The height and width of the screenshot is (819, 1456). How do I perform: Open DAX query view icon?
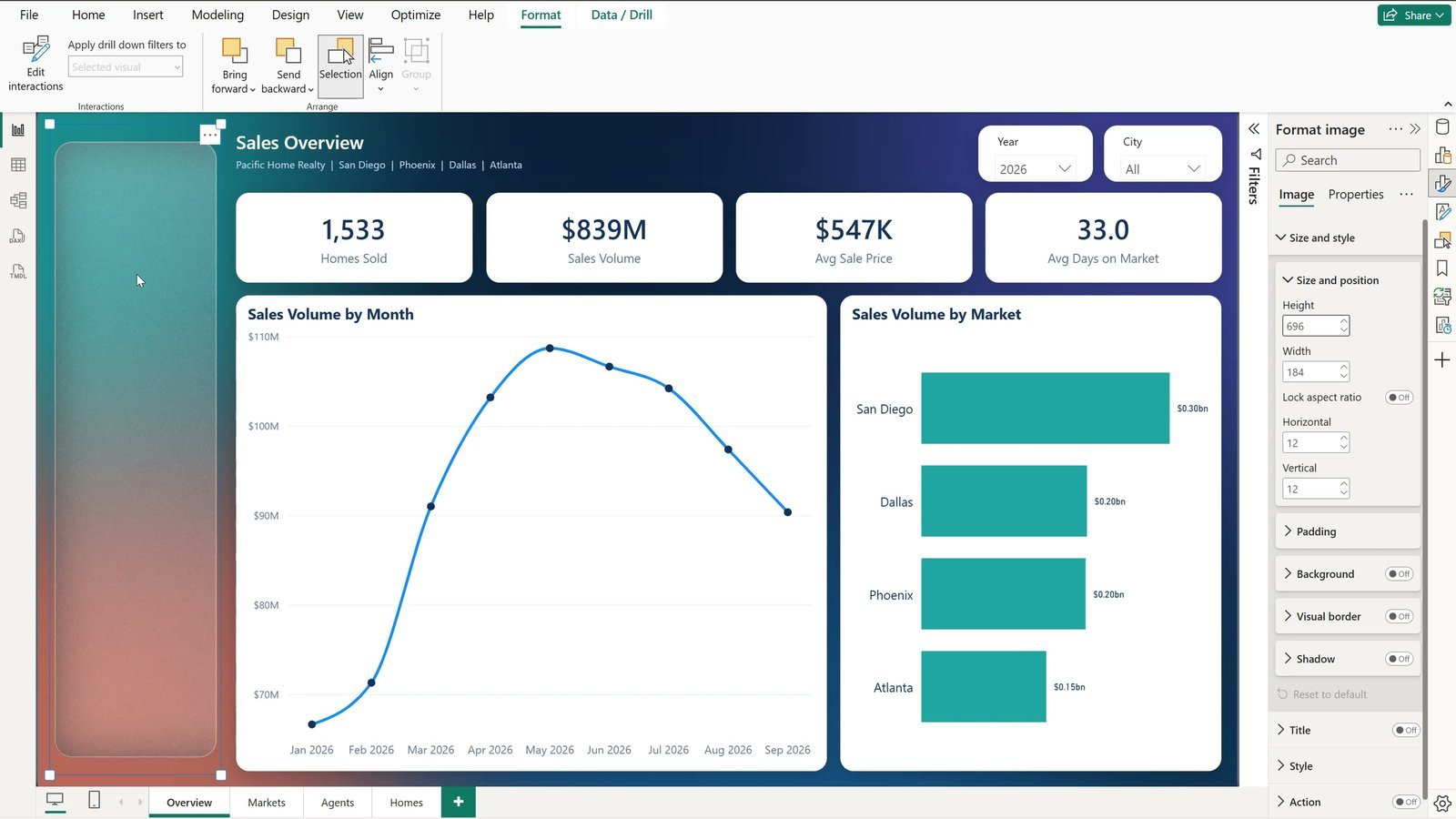(x=18, y=236)
